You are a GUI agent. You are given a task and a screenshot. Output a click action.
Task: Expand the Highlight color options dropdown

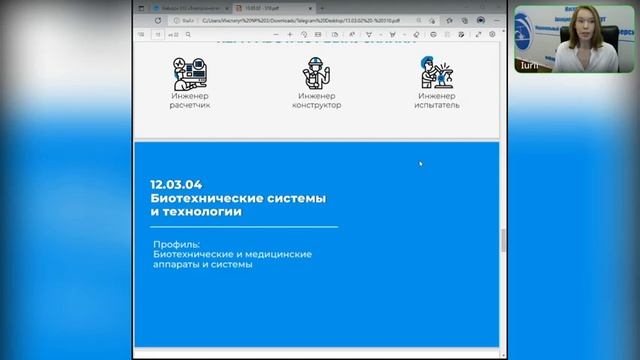pos(404,35)
